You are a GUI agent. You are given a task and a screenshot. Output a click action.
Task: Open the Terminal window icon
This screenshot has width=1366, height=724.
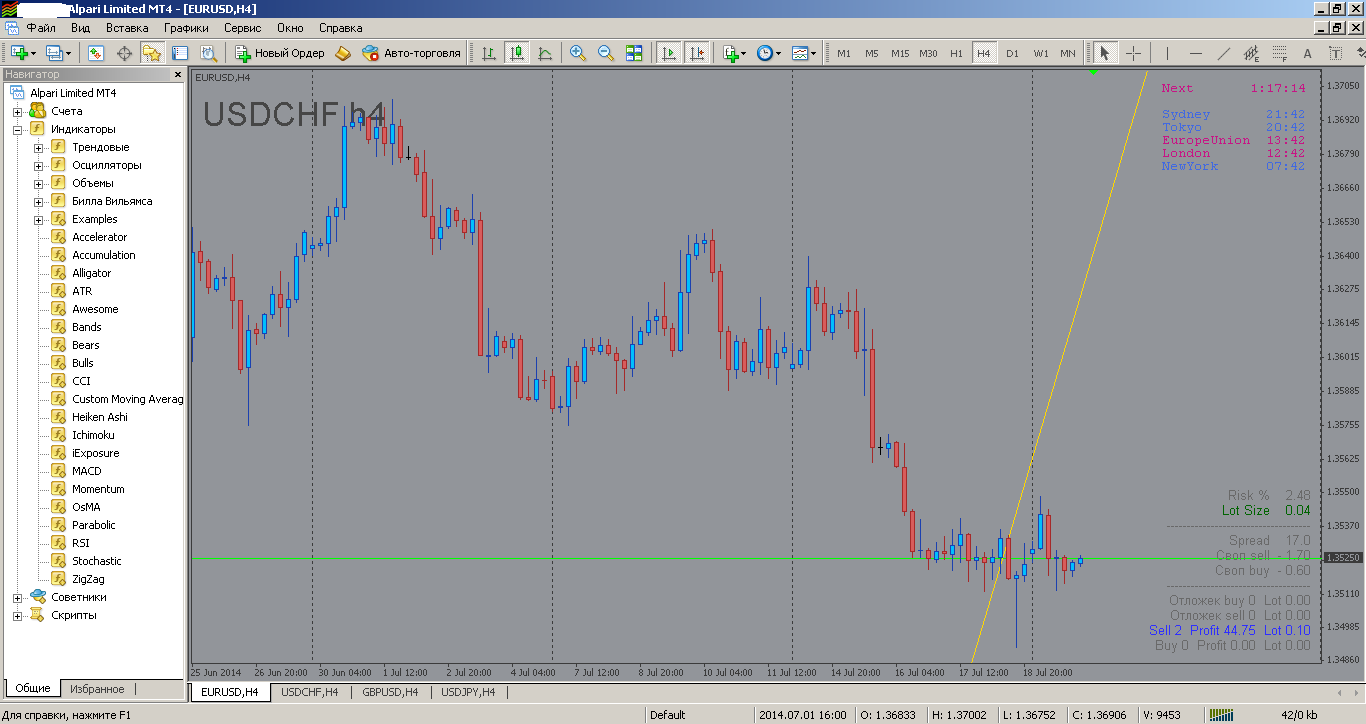click(x=181, y=53)
